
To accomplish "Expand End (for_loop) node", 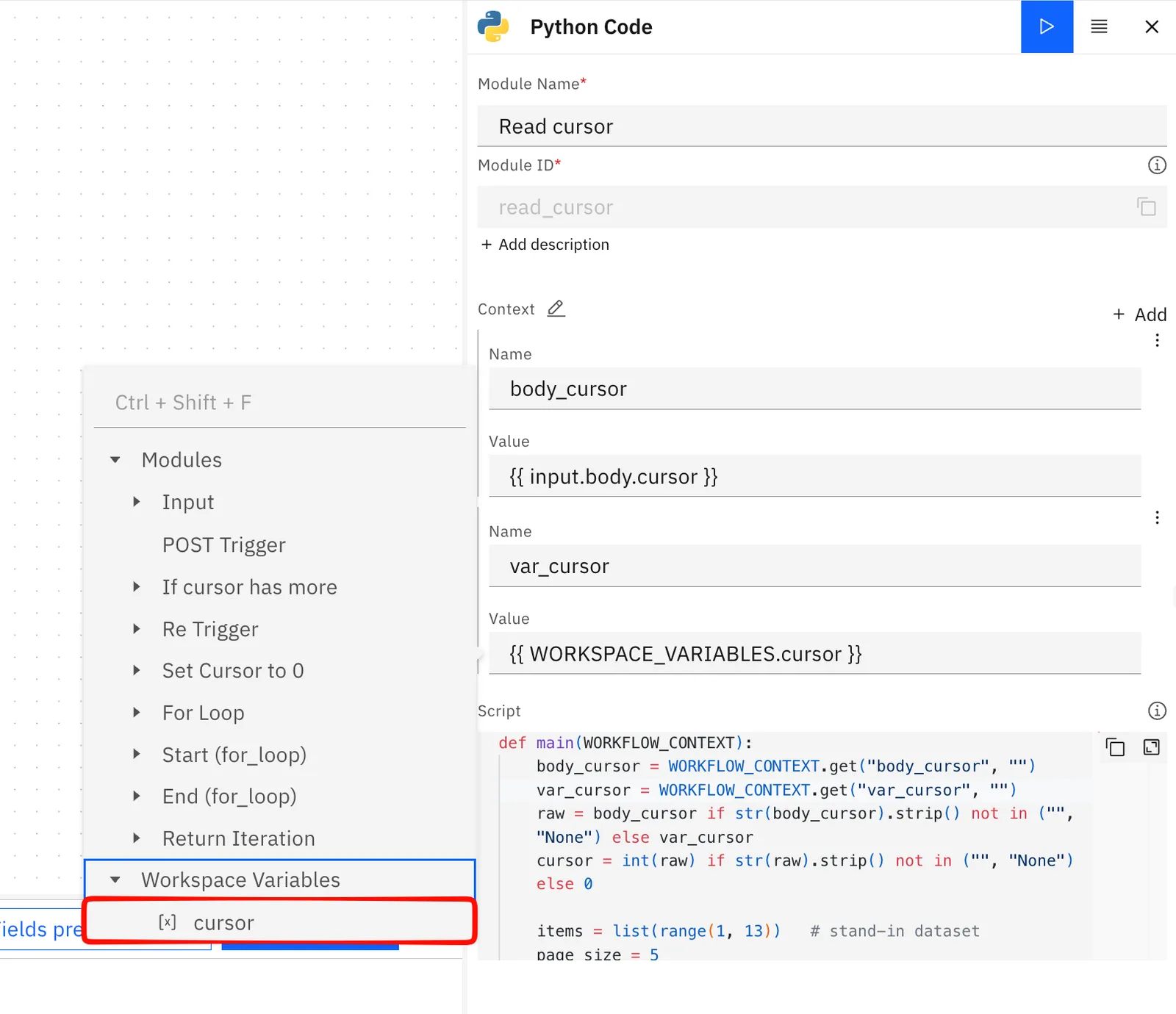I will tap(136, 796).
